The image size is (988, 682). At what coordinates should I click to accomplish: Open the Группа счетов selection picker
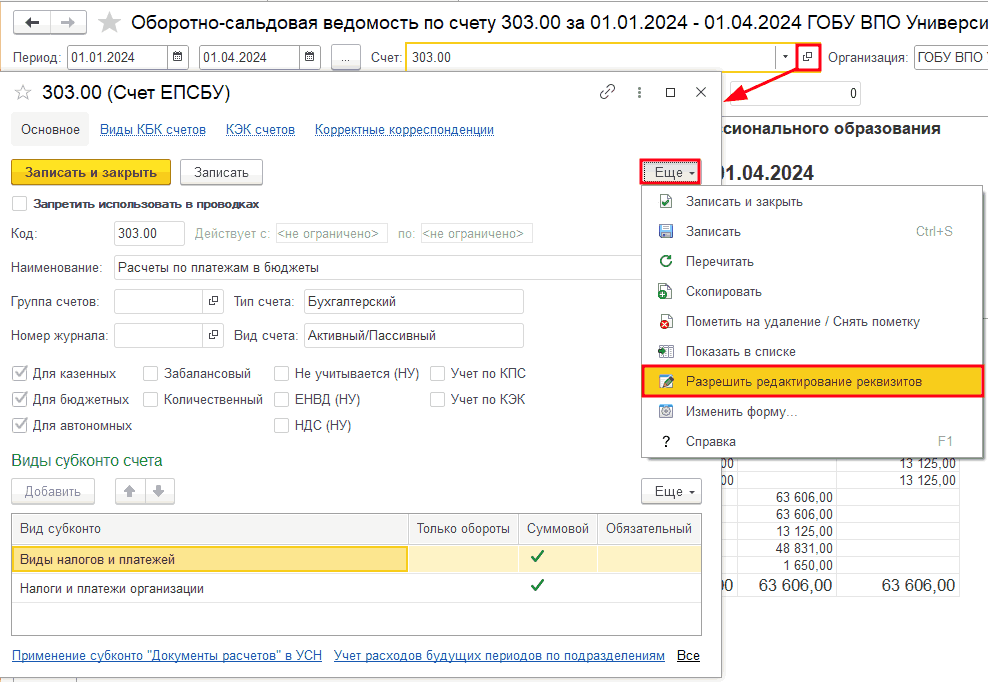pos(212,300)
